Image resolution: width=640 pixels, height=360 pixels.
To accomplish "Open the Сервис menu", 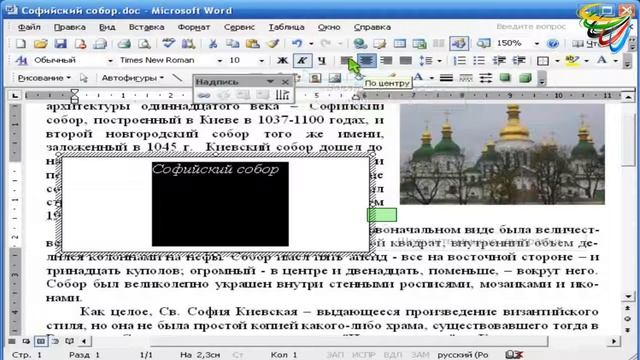I will [239, 27].
